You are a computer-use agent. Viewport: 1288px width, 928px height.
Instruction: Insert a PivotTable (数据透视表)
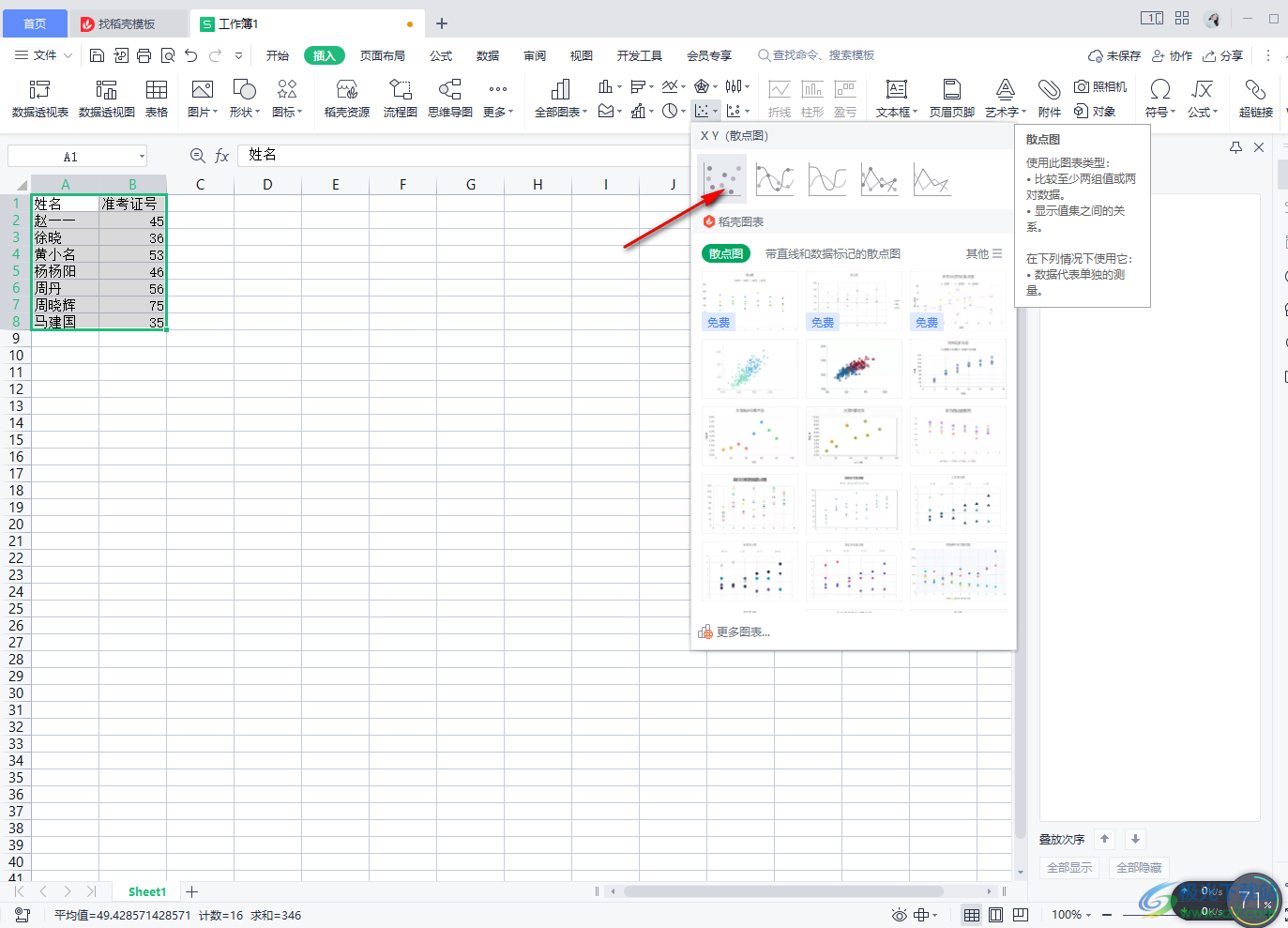click(40, 99)
